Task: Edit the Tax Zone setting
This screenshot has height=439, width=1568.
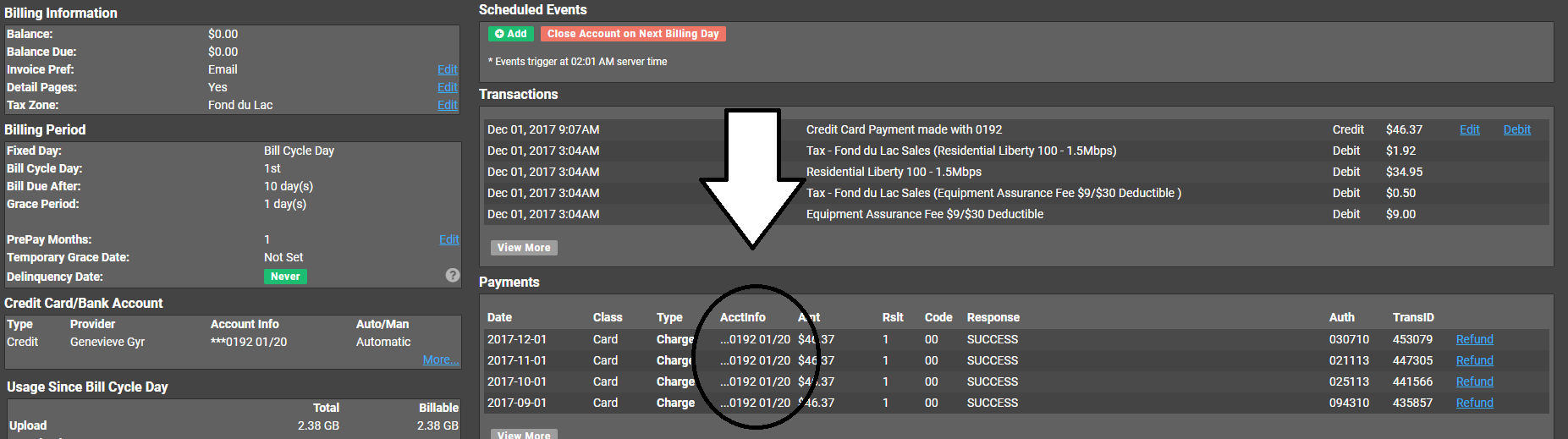Action: point(447,105)
